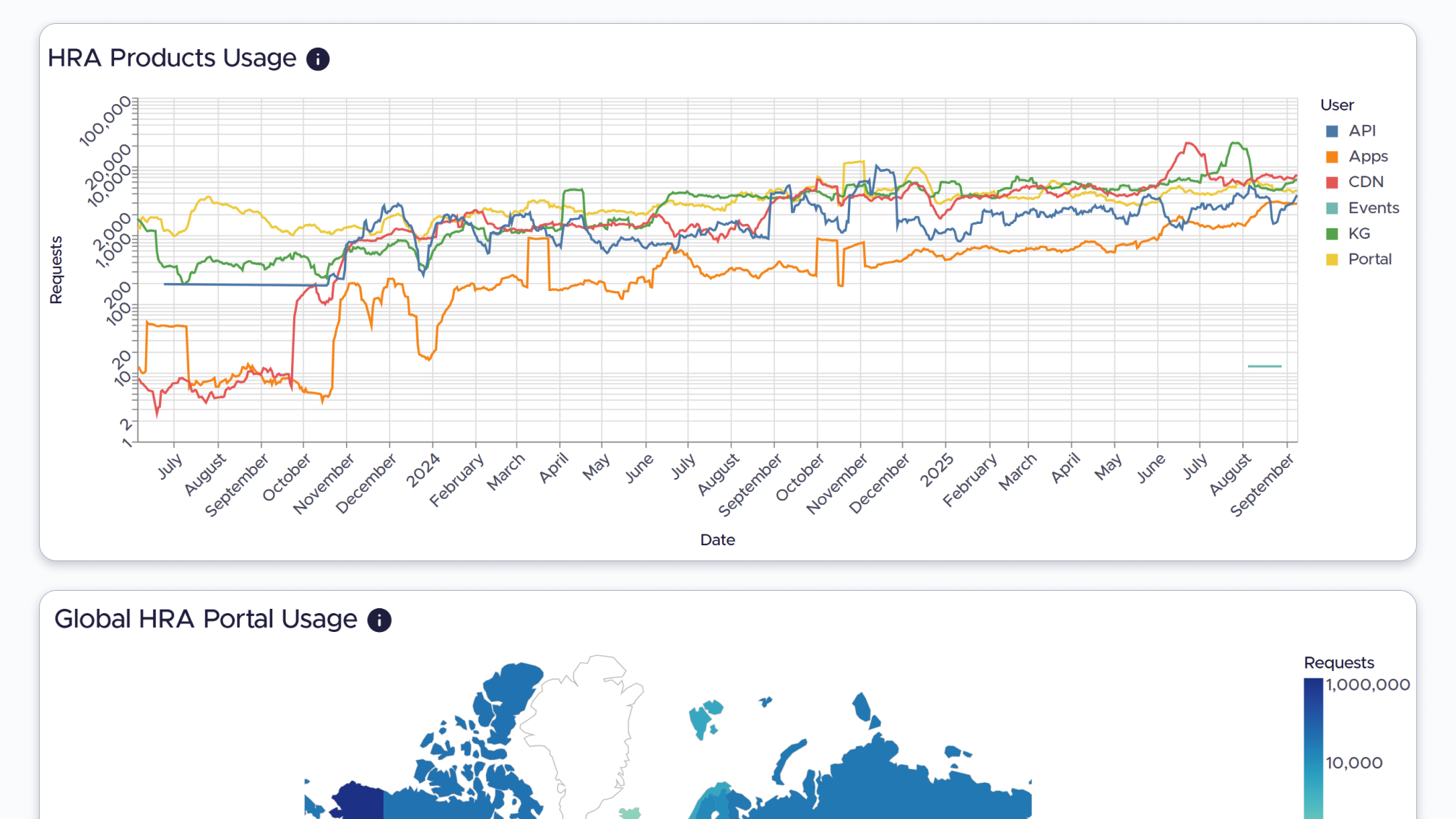
Task: Click dark blue Alaska region on map
Action: coord(359,800)
